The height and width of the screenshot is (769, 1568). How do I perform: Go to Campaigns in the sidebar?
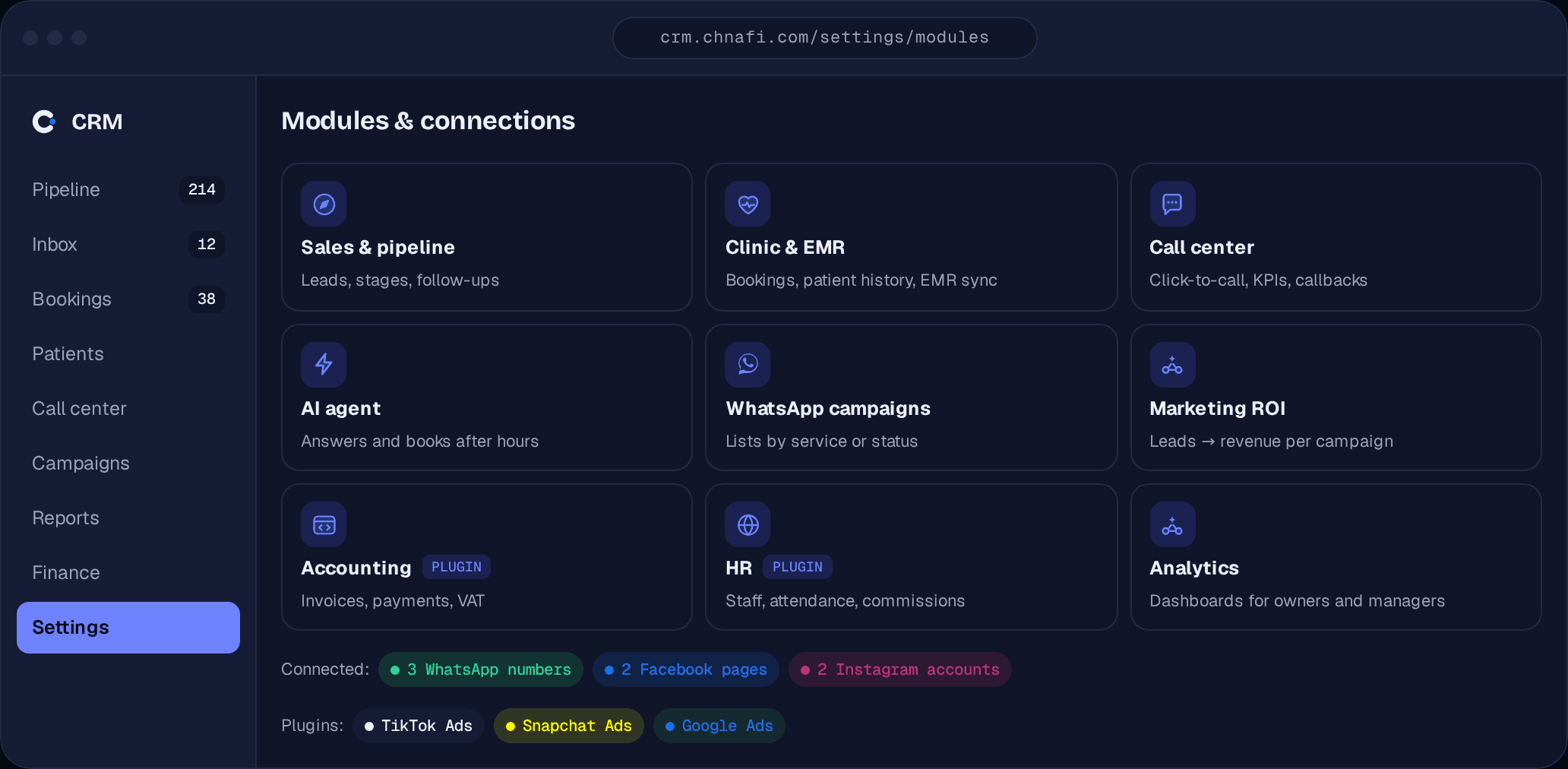click(x=128, y=463)
